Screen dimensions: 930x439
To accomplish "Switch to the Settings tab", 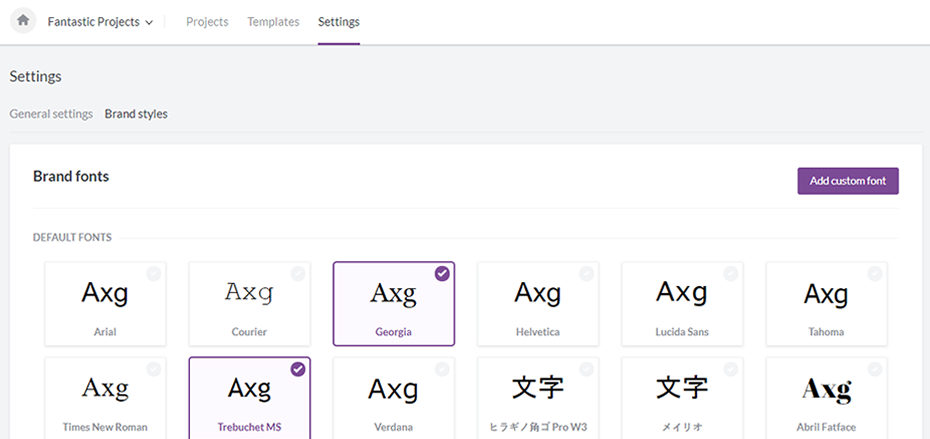I will point(339,22).
